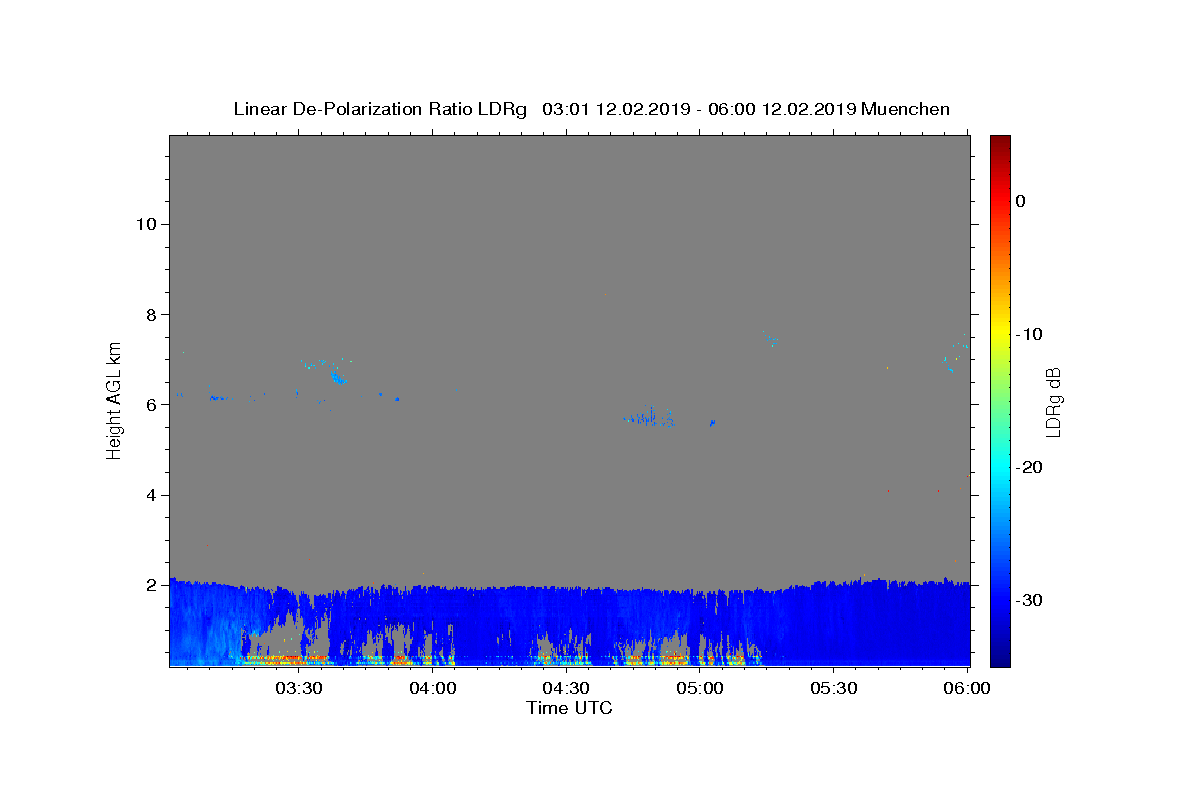1200x800 pixels.
Task: Click the '04:00' time tick label
Action: (432, 688)
